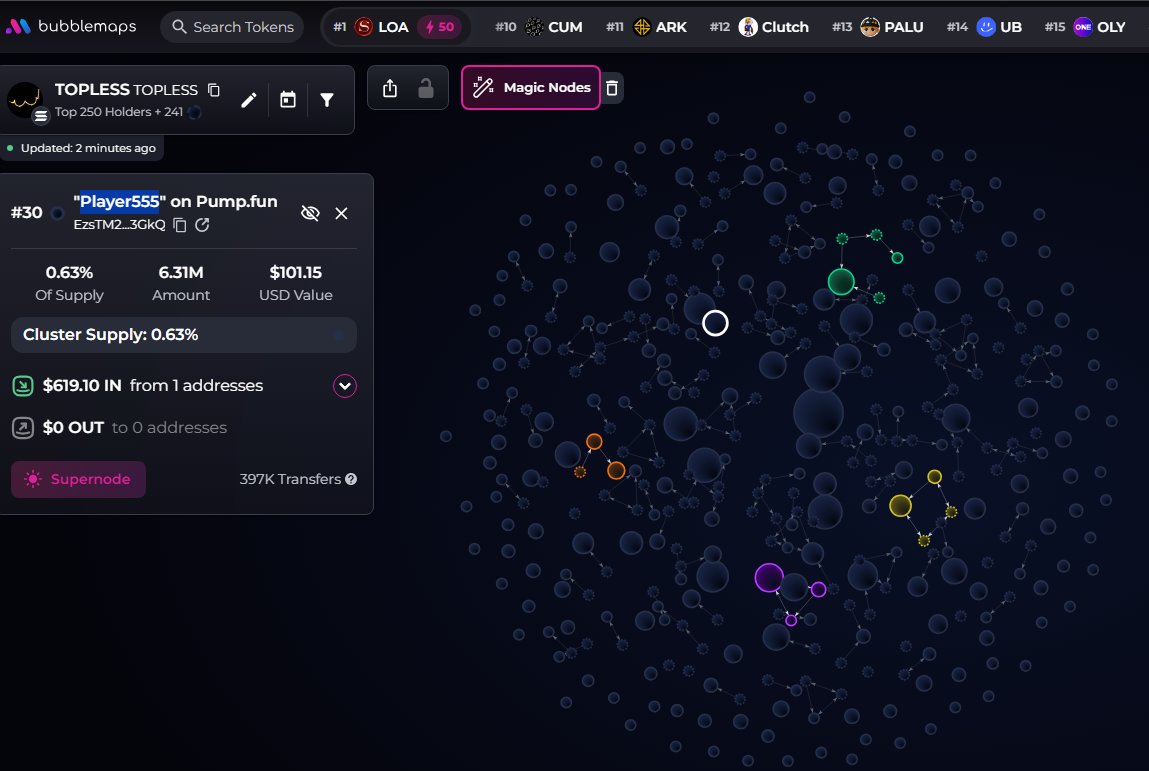Activate the Magic Nodes button
This screenshot has width=1149, height=771.
531,87
